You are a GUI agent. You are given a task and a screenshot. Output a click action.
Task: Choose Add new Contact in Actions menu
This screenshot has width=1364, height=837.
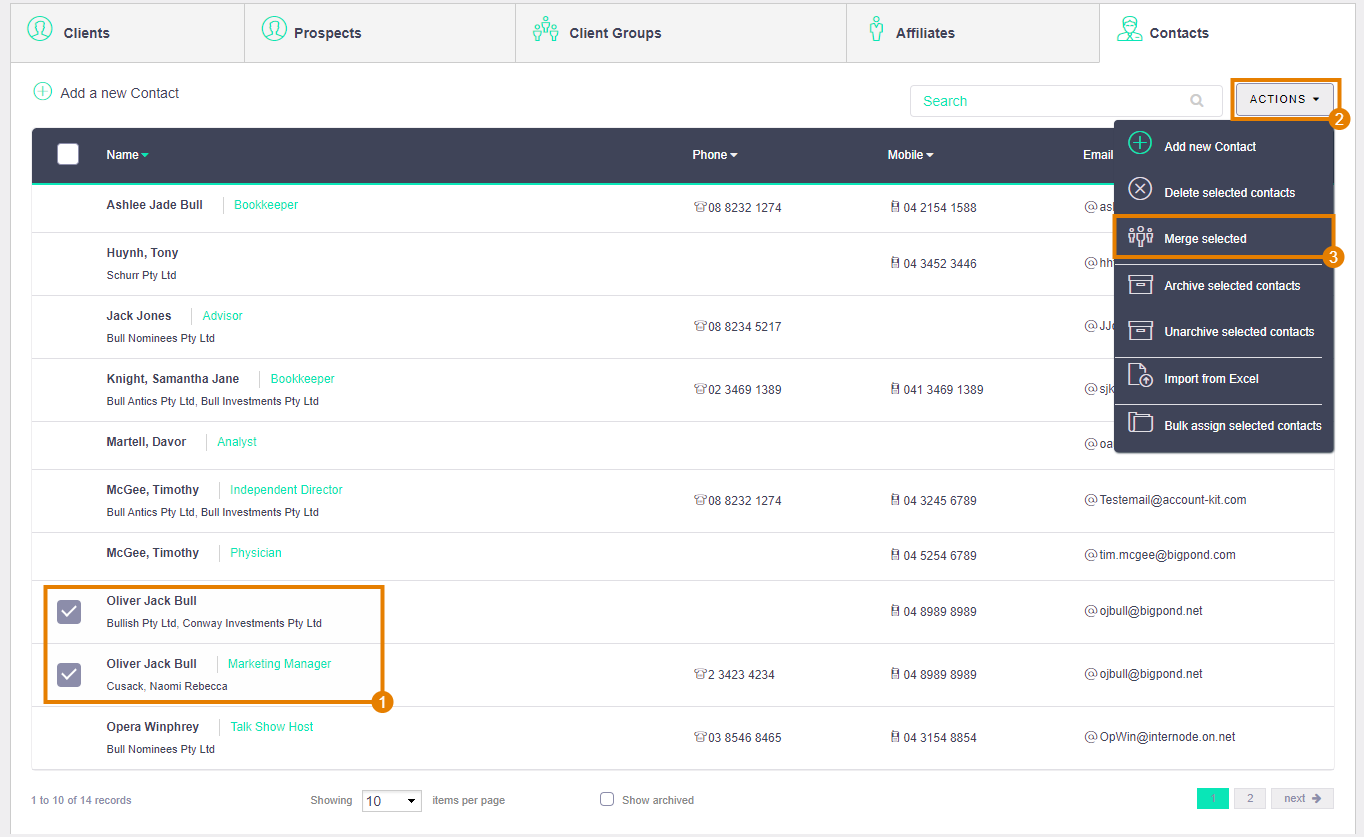[1224, 146]
